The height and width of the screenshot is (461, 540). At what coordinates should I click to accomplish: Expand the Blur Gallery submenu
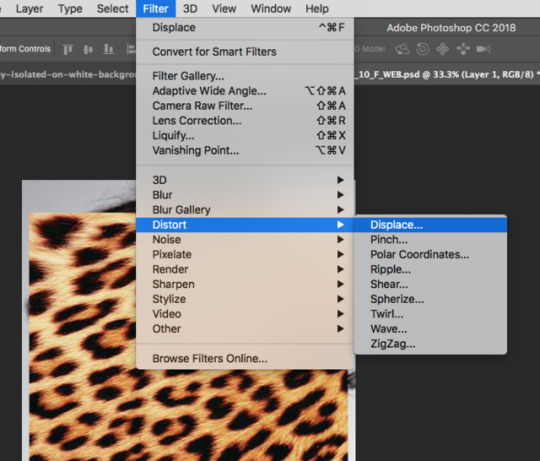pos(245,210)
